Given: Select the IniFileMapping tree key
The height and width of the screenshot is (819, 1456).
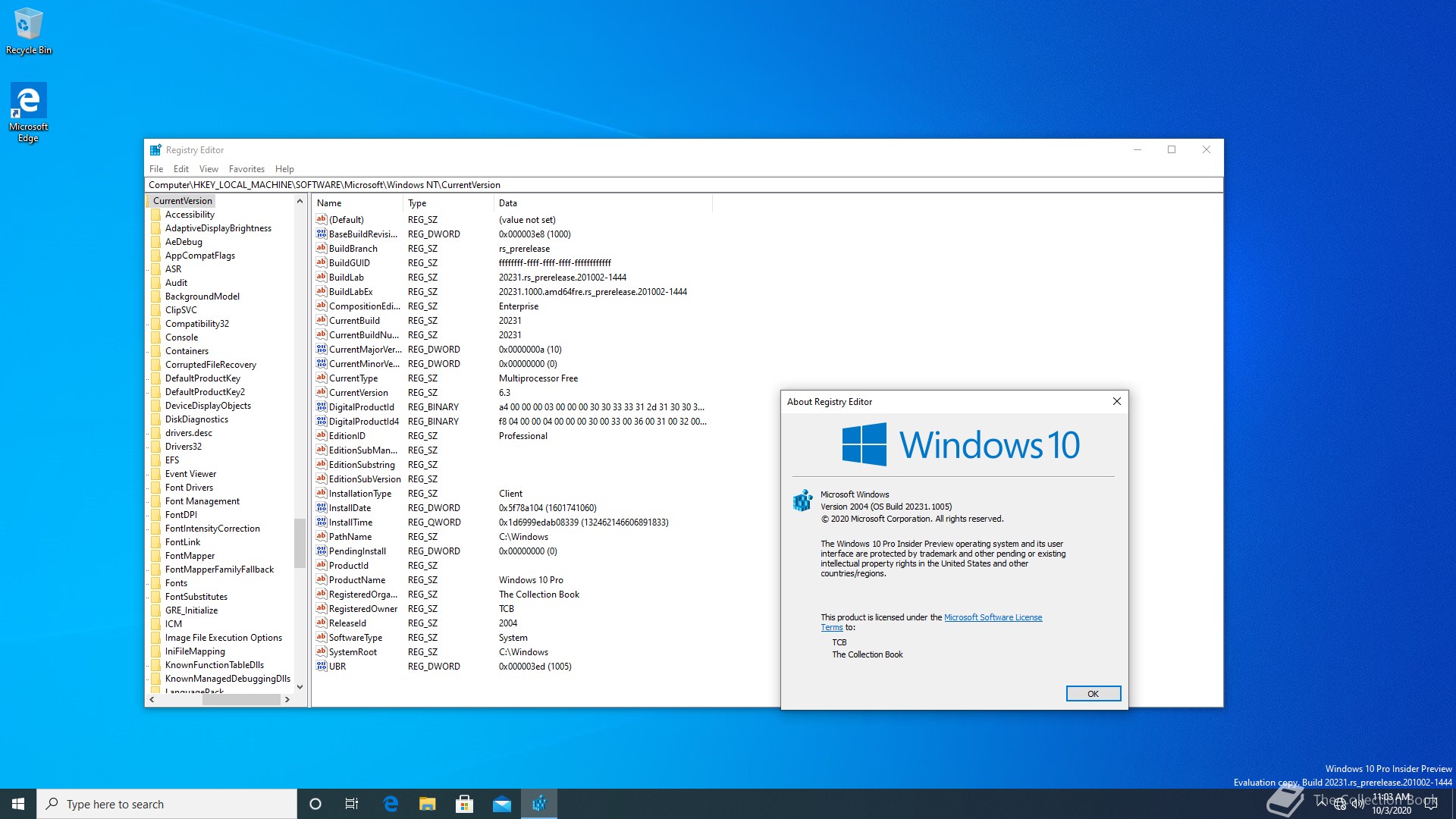Looking at the screenshot, I should pos(195,651).
